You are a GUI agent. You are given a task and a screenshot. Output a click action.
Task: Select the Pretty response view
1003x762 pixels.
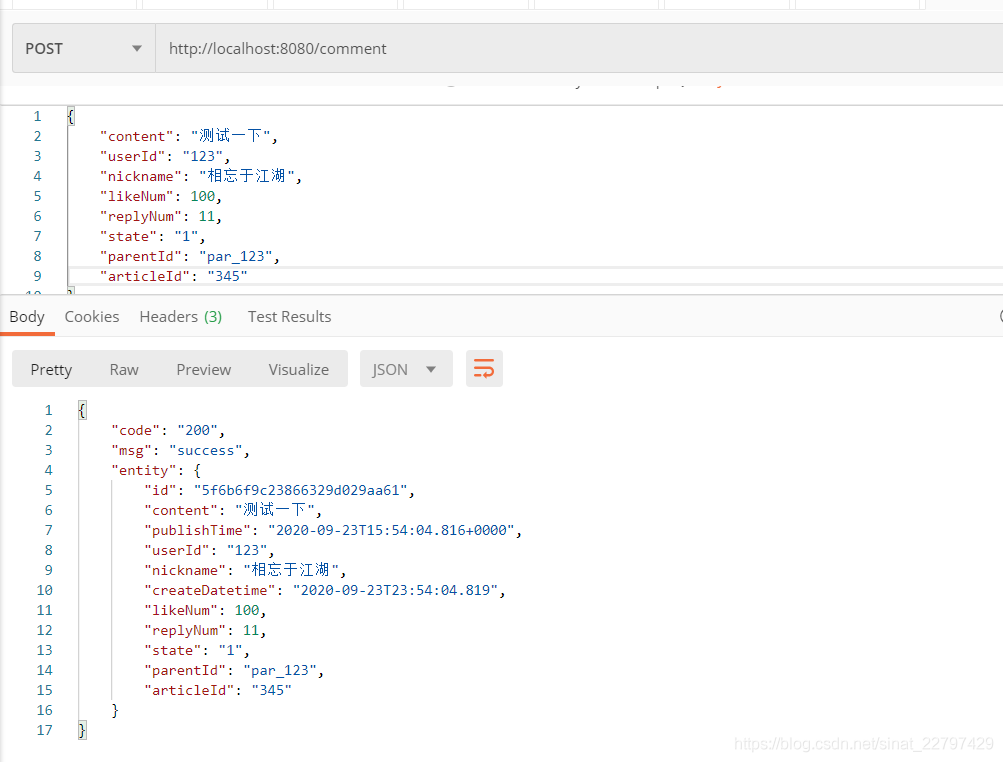tap(51, 368)
